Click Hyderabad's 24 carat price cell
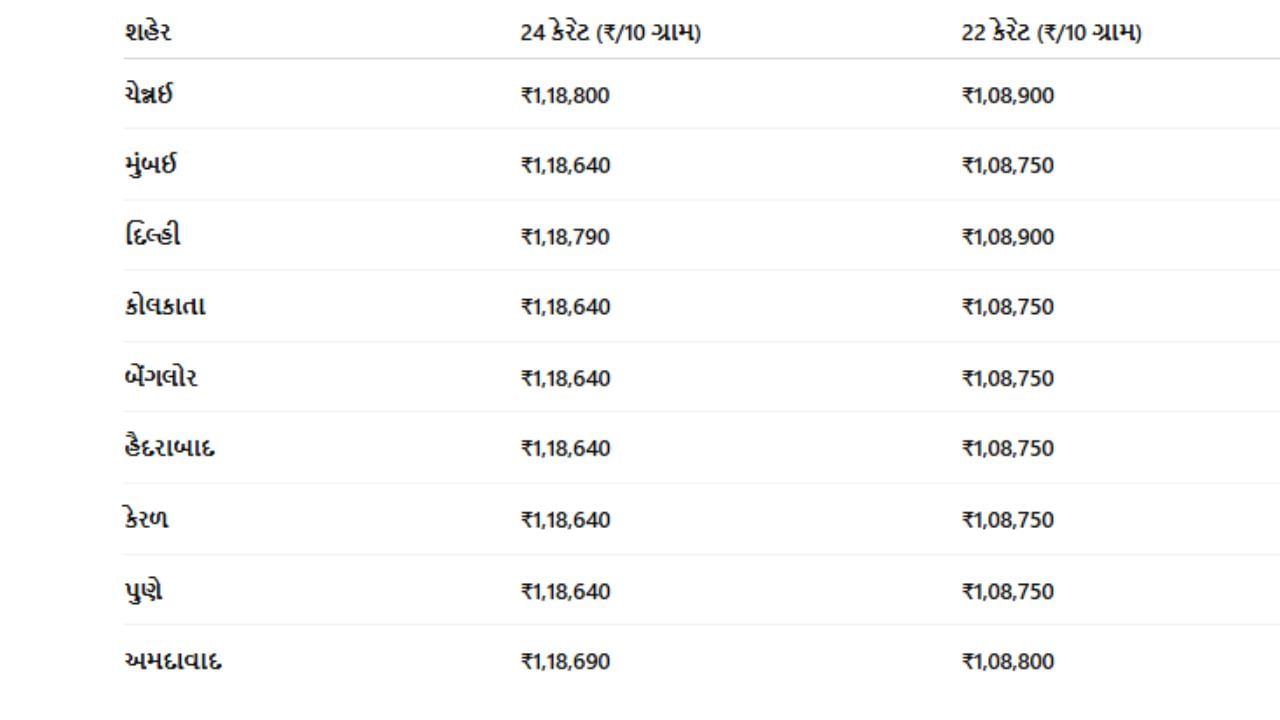This screenshot has width=1280, height=720. (x=565, y=449)
